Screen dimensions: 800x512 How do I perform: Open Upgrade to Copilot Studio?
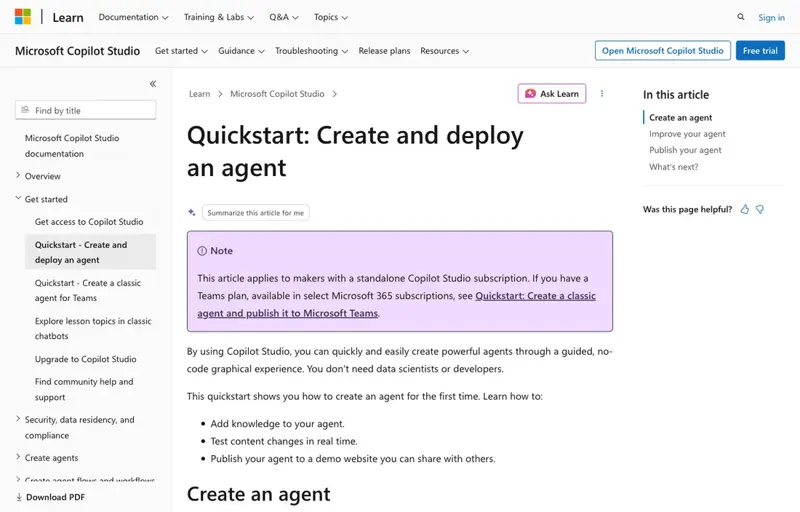[x=85, y=359]
